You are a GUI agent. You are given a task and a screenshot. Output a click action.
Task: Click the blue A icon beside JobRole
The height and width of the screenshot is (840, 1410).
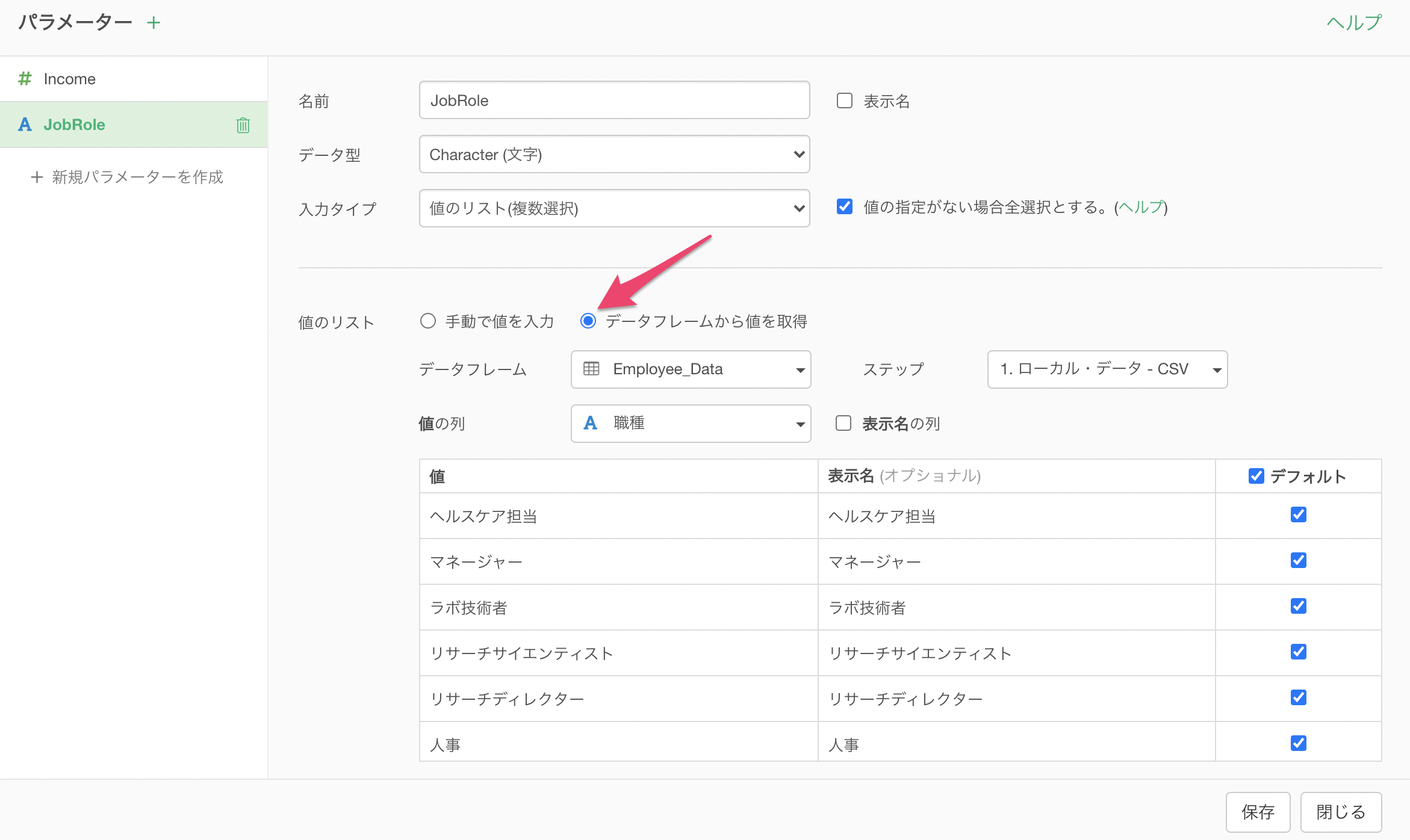[x=25, y=125]
